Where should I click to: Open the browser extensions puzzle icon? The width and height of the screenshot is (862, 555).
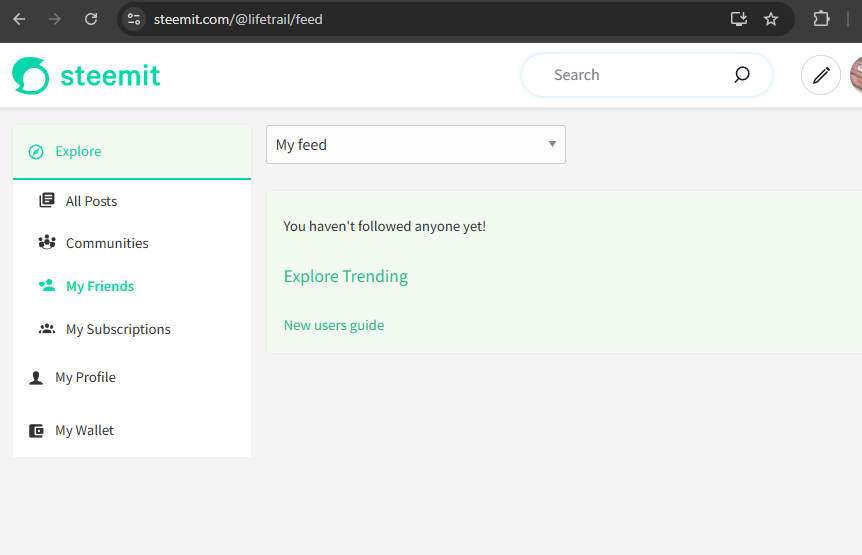point(821,19)
